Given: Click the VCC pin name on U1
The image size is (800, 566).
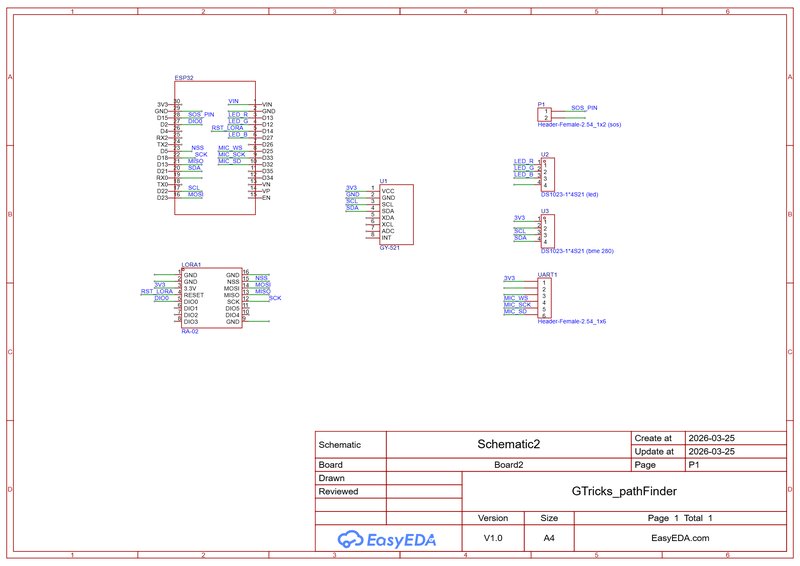Looking at the screenshot, I should (388, 191).
